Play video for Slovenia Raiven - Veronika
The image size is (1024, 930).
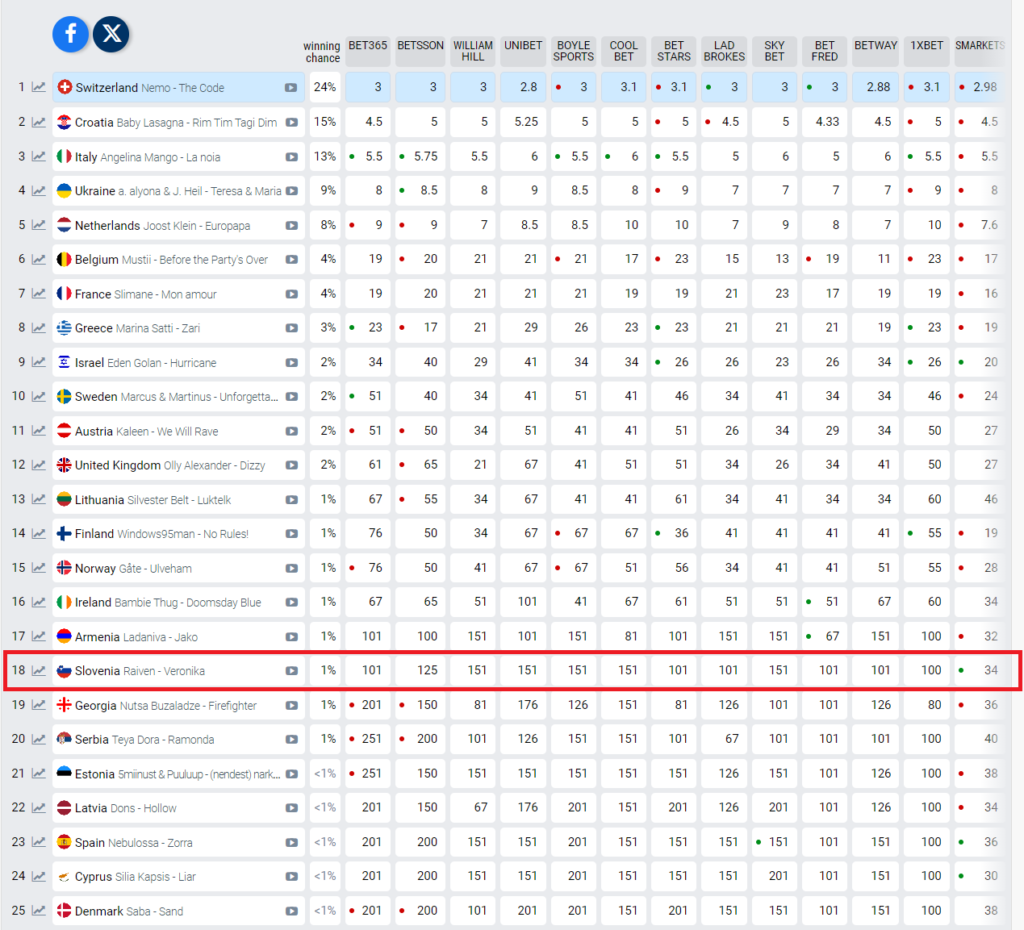pyautogui.click(x=291, y=671)
